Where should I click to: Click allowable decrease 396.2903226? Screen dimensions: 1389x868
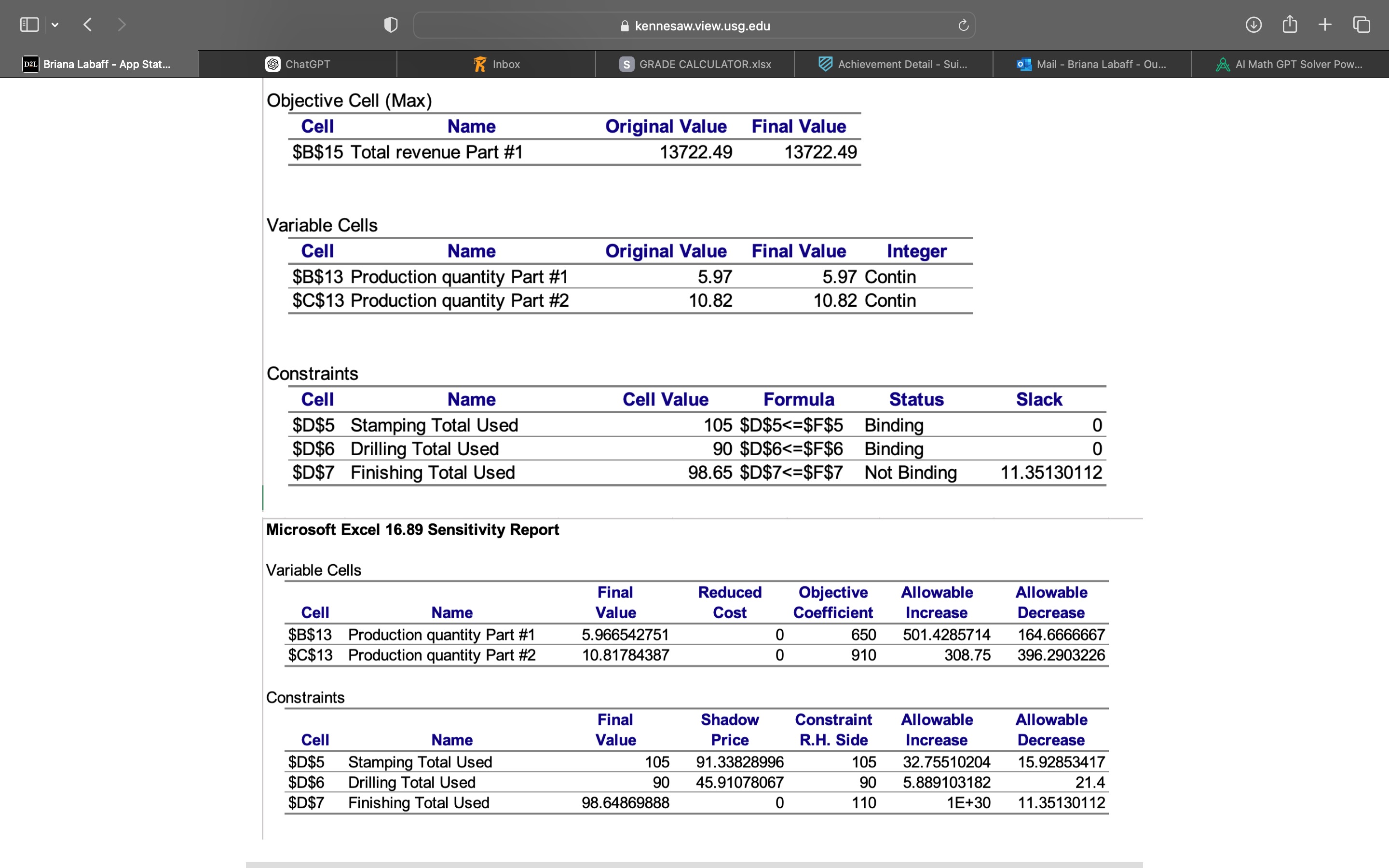1061,655
